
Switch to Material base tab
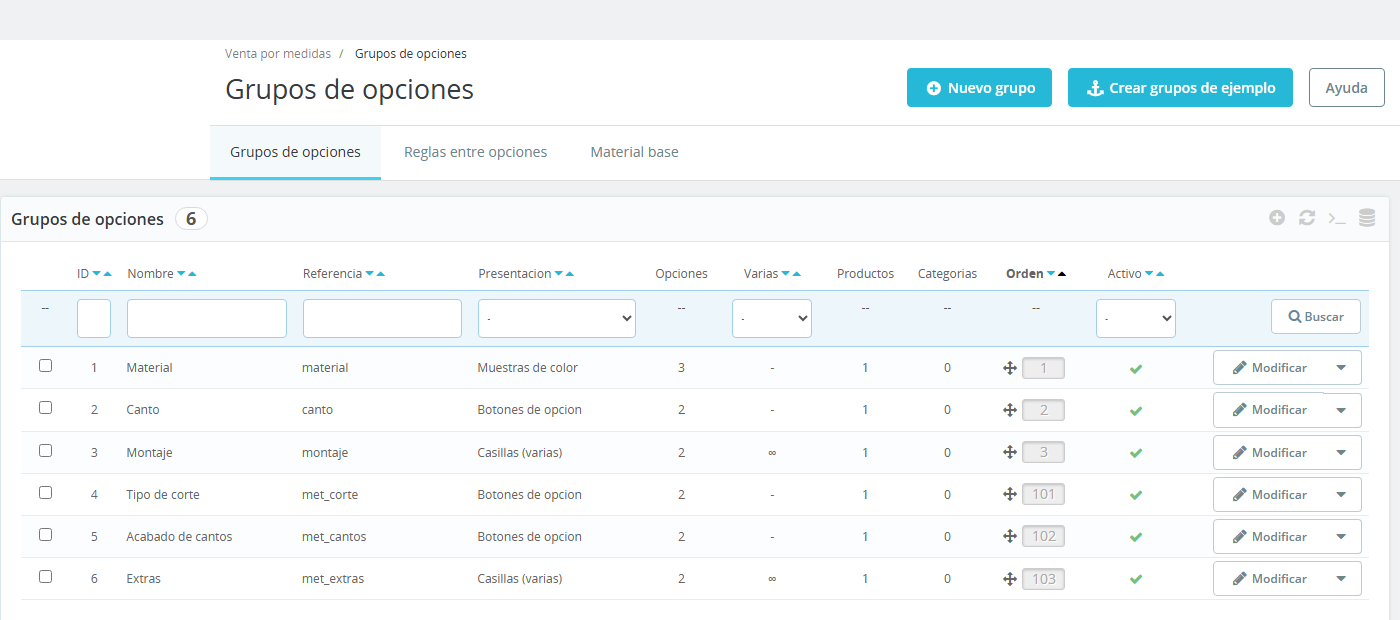634,152
